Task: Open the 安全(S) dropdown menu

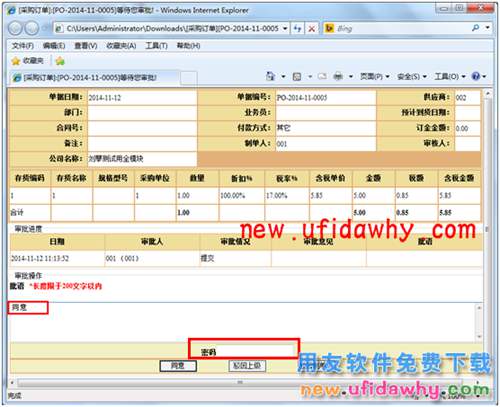Action: [412, 77]
